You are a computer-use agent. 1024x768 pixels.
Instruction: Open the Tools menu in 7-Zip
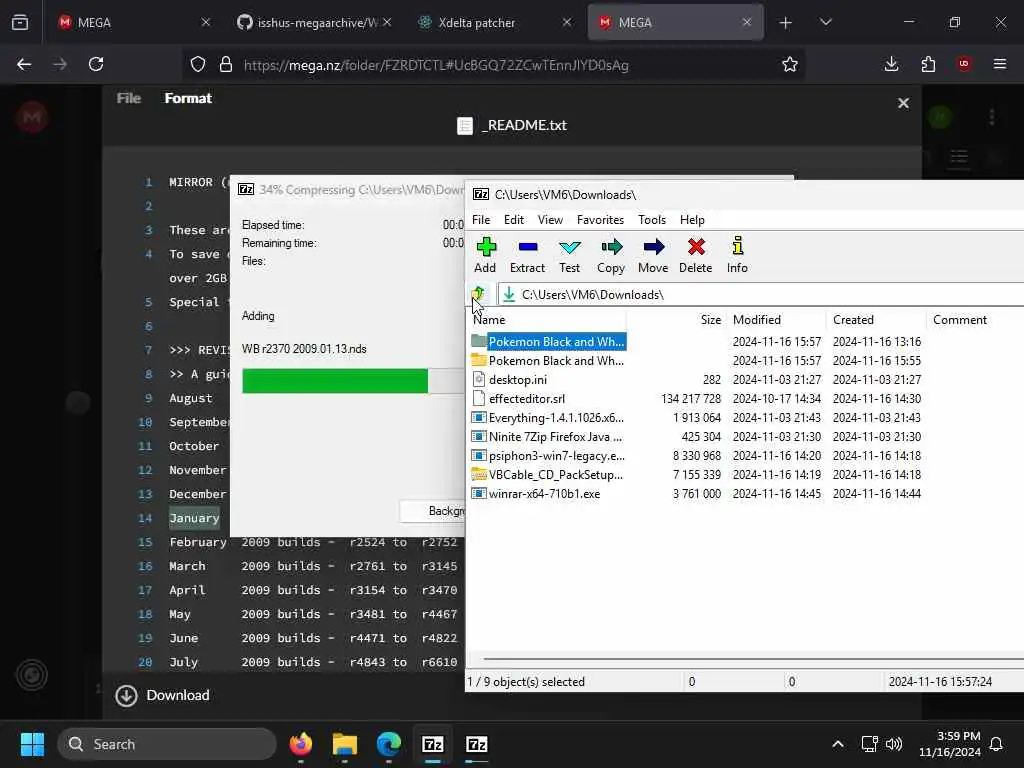[652, 219]
